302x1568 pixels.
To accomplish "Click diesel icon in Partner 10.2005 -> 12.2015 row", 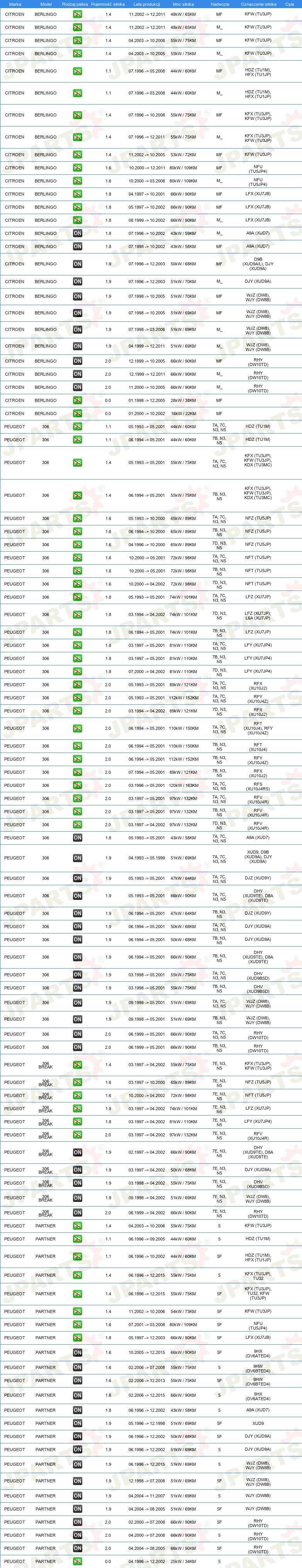I will [77, 1352].
